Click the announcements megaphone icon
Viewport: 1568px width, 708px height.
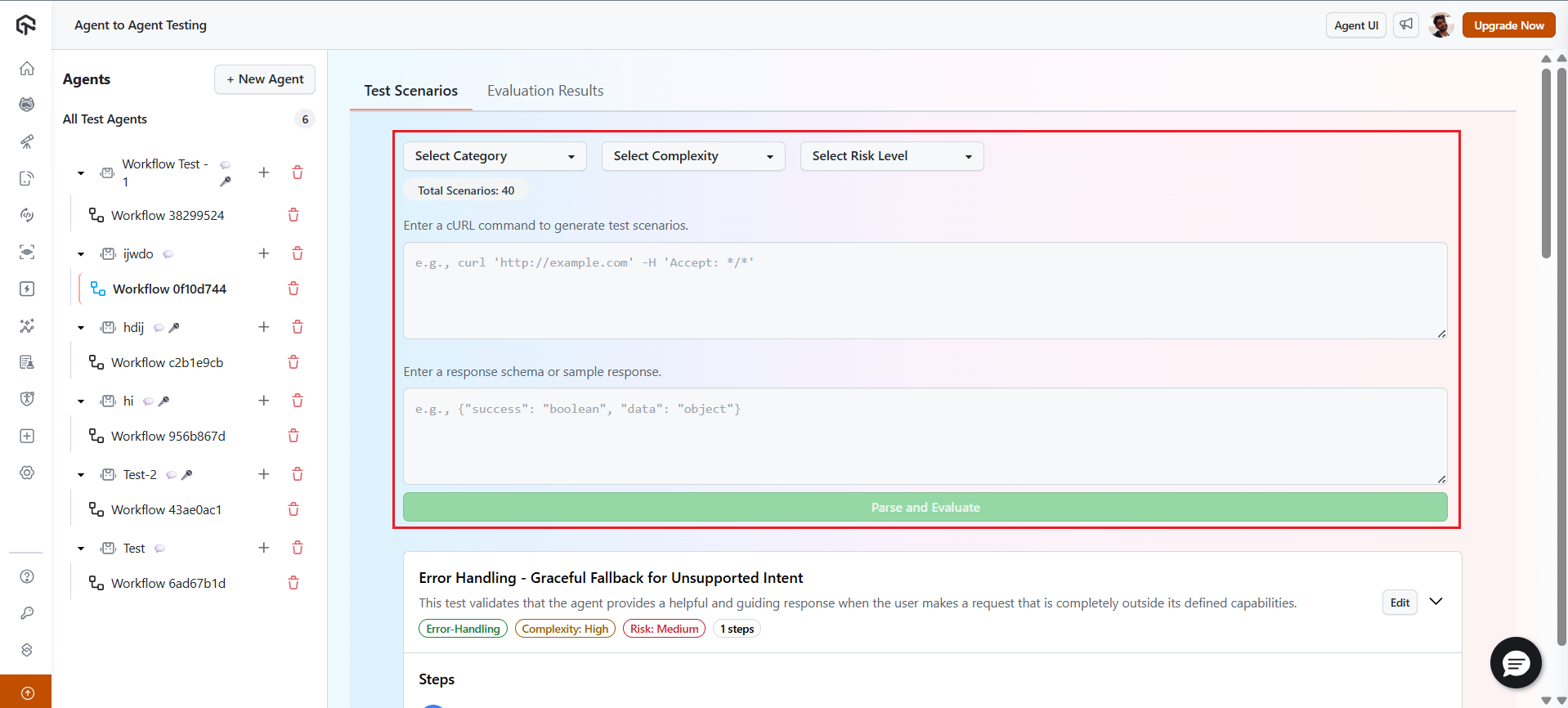click(1405, 25)
